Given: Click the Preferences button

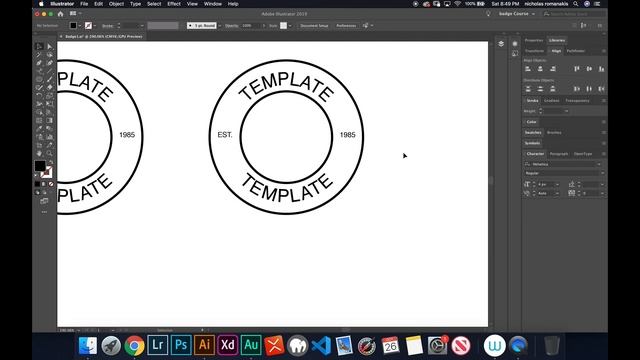Looking at the screenshot, I should (x=346, y=26).
